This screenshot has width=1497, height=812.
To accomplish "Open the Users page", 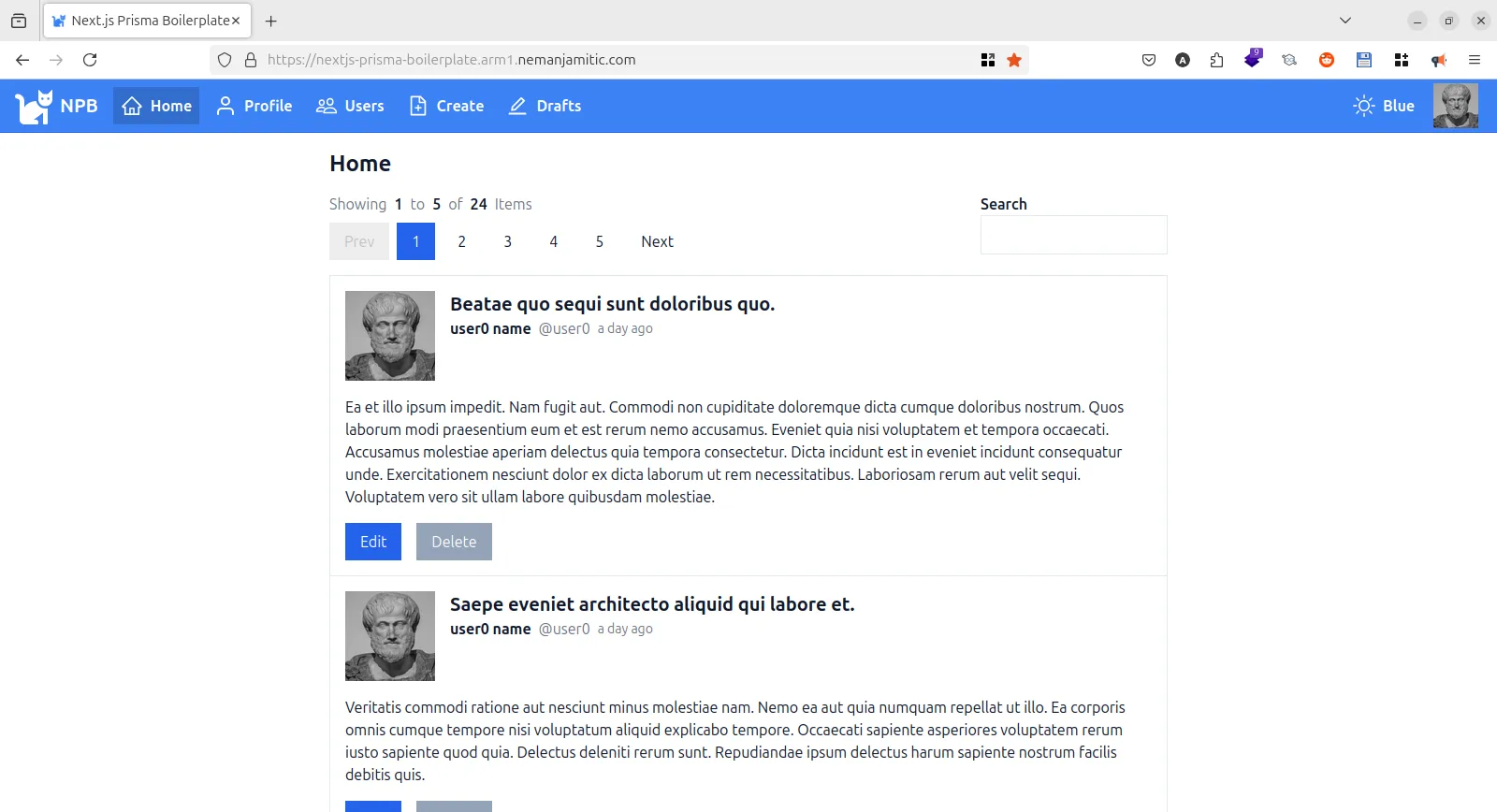I will [351, 106].
